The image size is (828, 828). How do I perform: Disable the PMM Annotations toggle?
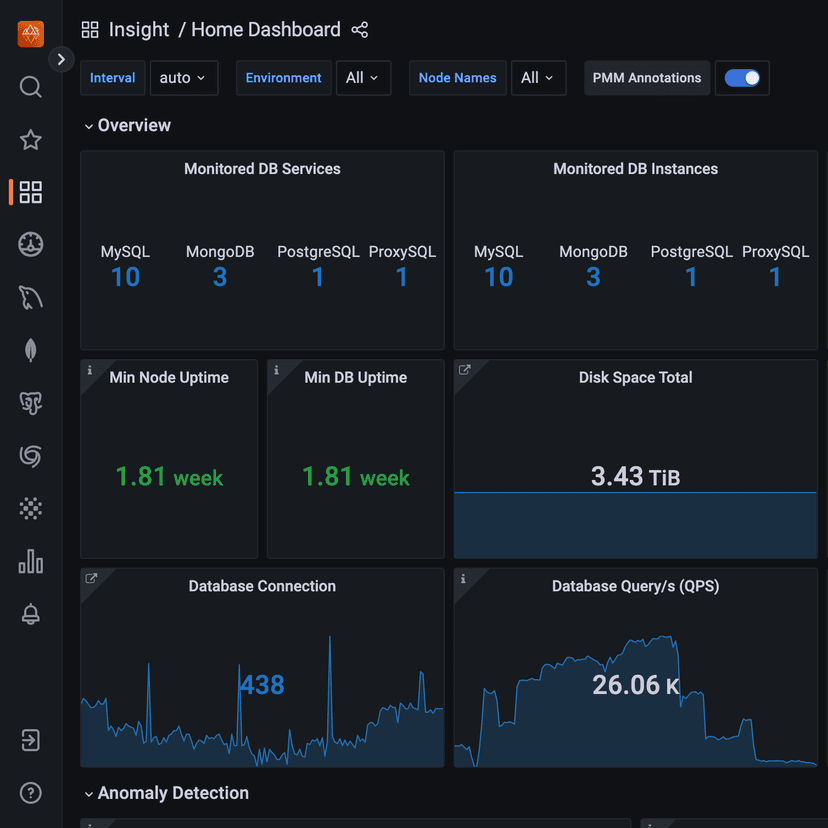pyautogui.click(x=742, y=77)
